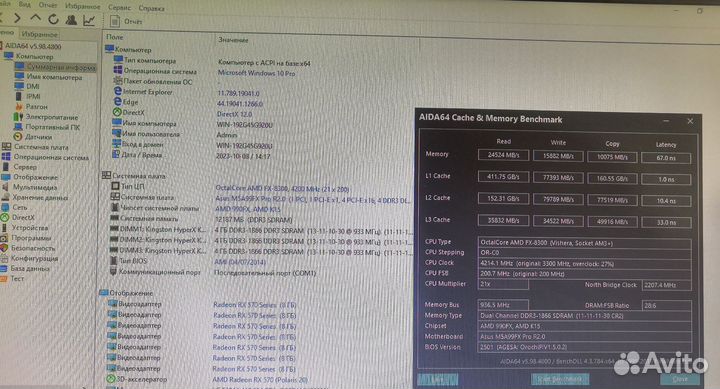Screen dimensions: 720x389
Task: Open Asus M5A99FX Pro R2.0 link in list
Action: pos(313,199)
